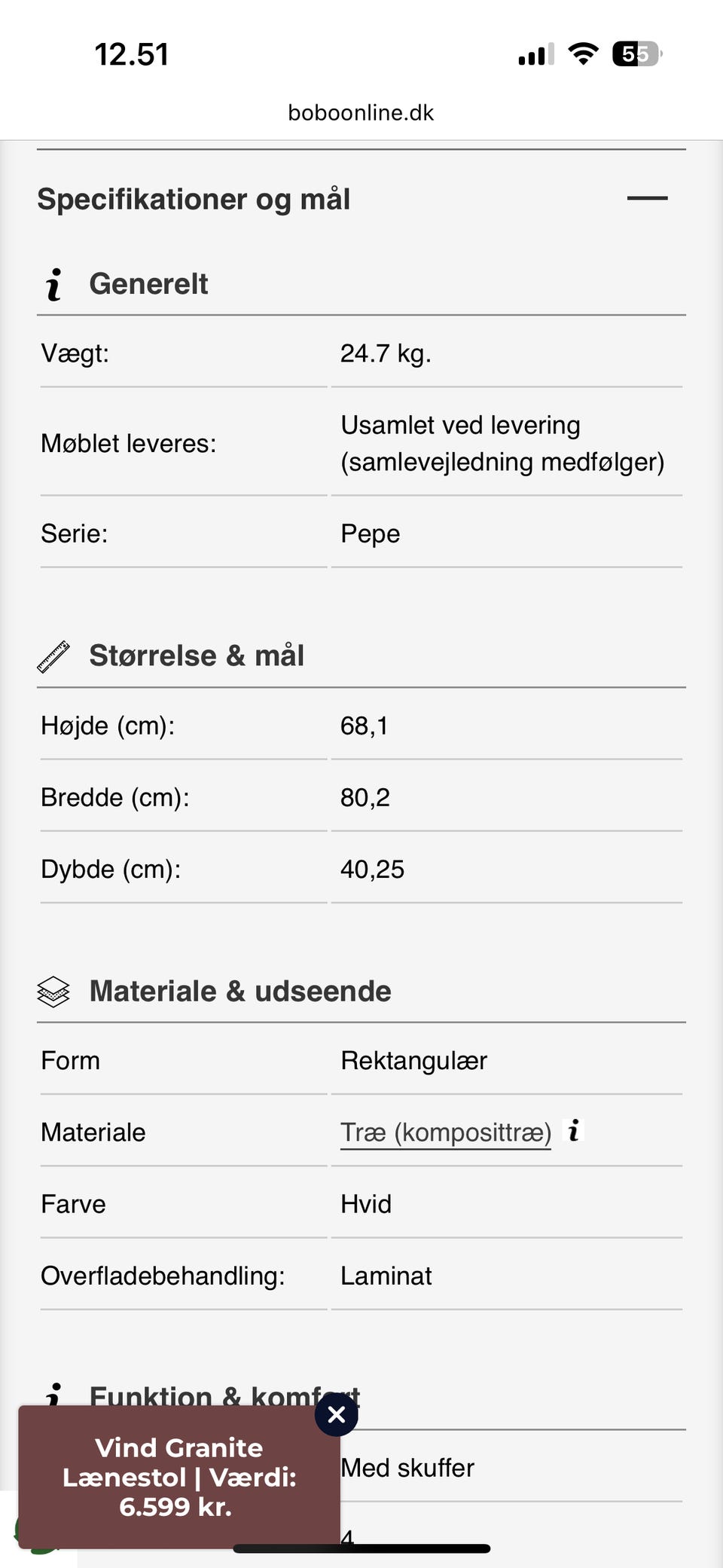Click the layers icon beside Materiale & udseende

(x=53, y=992)
